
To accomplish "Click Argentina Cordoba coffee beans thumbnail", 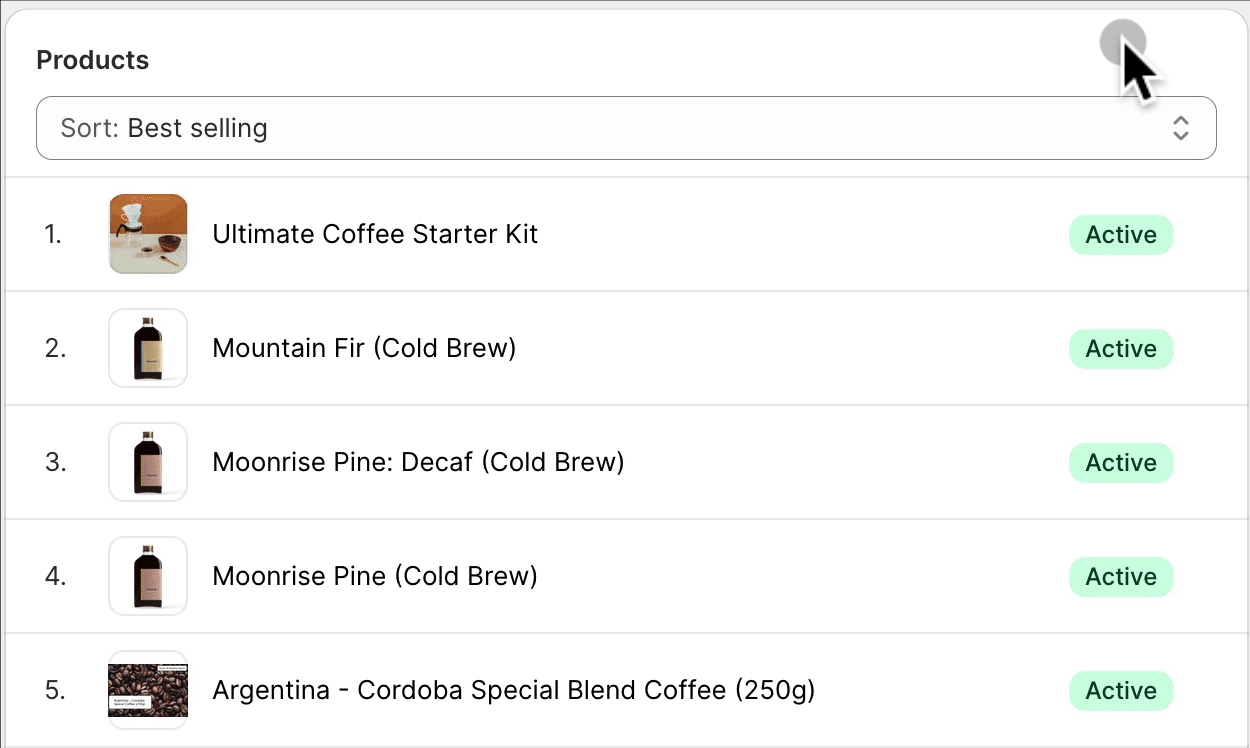I will (x=148, y=690).
